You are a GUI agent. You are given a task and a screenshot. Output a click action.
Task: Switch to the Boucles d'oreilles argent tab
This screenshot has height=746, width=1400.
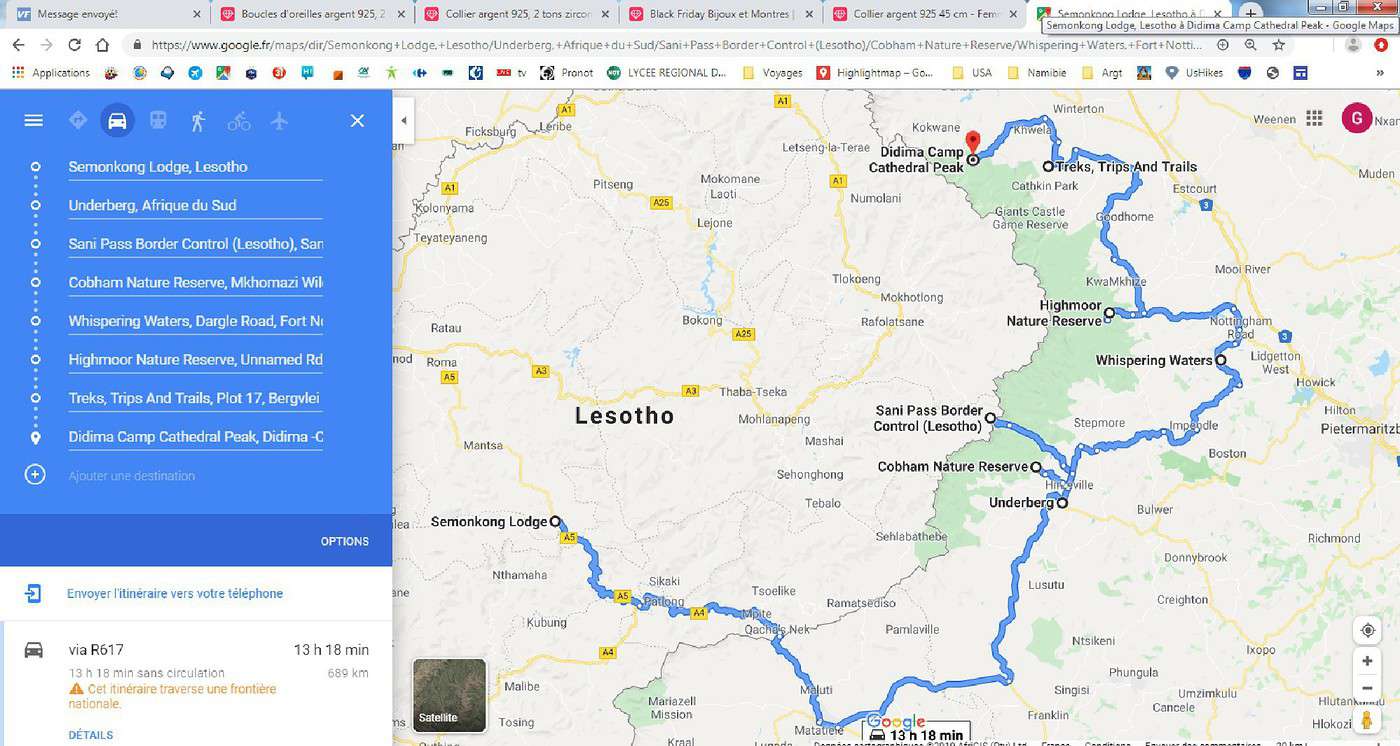313,15
